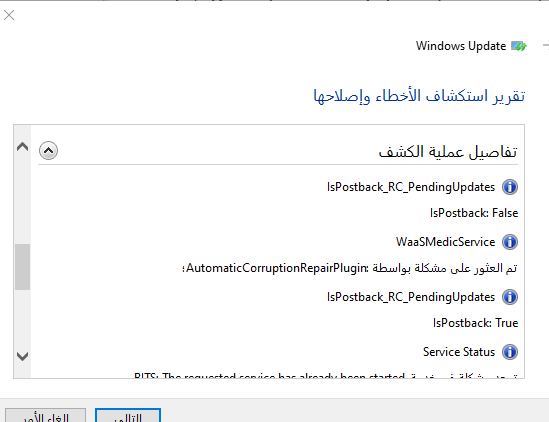
Task: Collapse the تفاصيل عملية الكشف section with the circular chevron
Action: click(48, 151)
